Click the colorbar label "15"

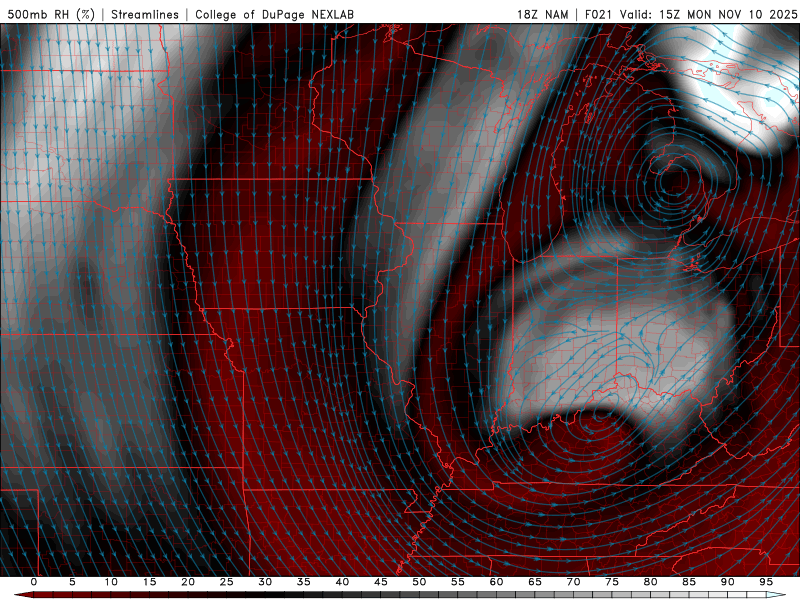(x=149, y=582)
